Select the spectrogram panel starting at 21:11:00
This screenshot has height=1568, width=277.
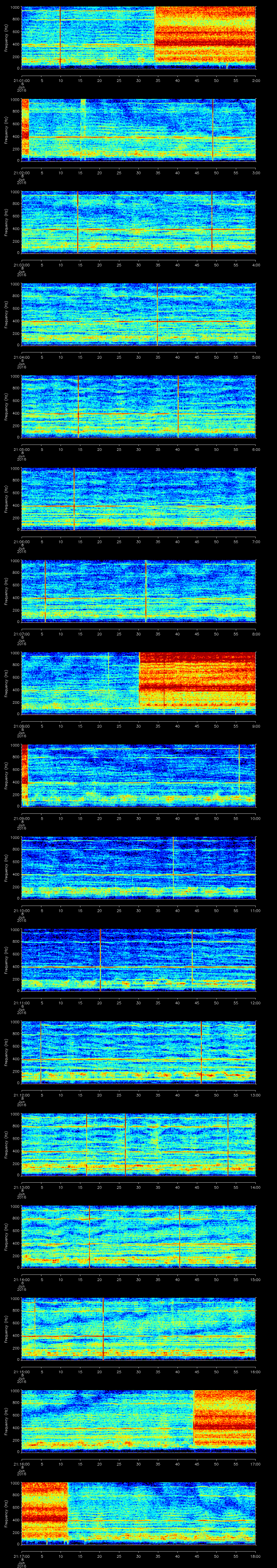(138, 959)
